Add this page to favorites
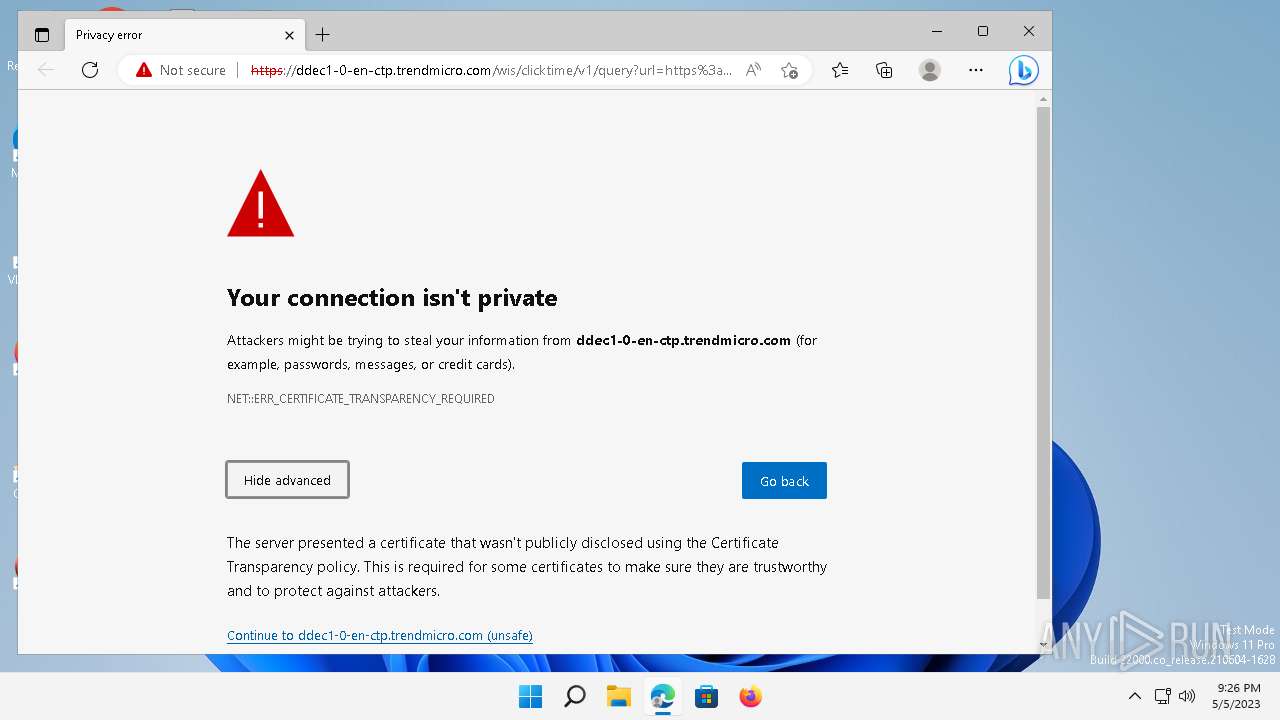 [789, 70]
